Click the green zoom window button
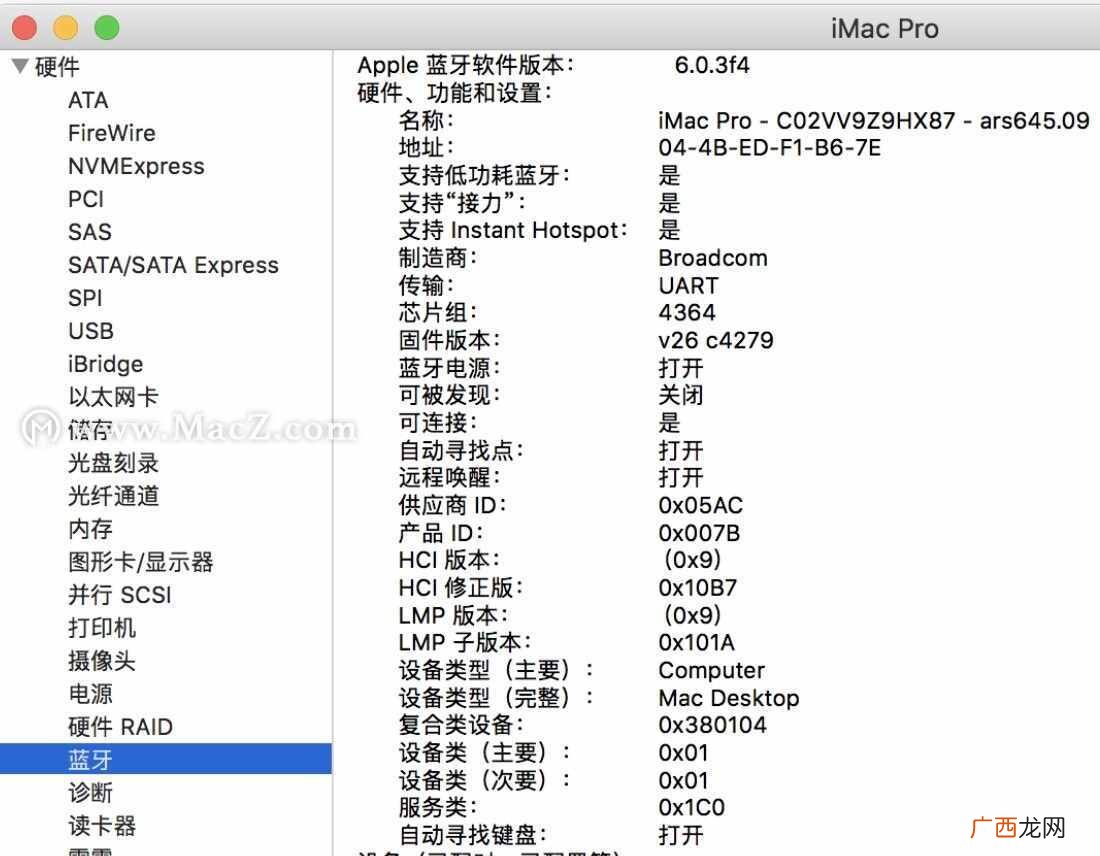The height and width of the screenshot is (856, 1100). pyautogui.click(x=107, y=27)
